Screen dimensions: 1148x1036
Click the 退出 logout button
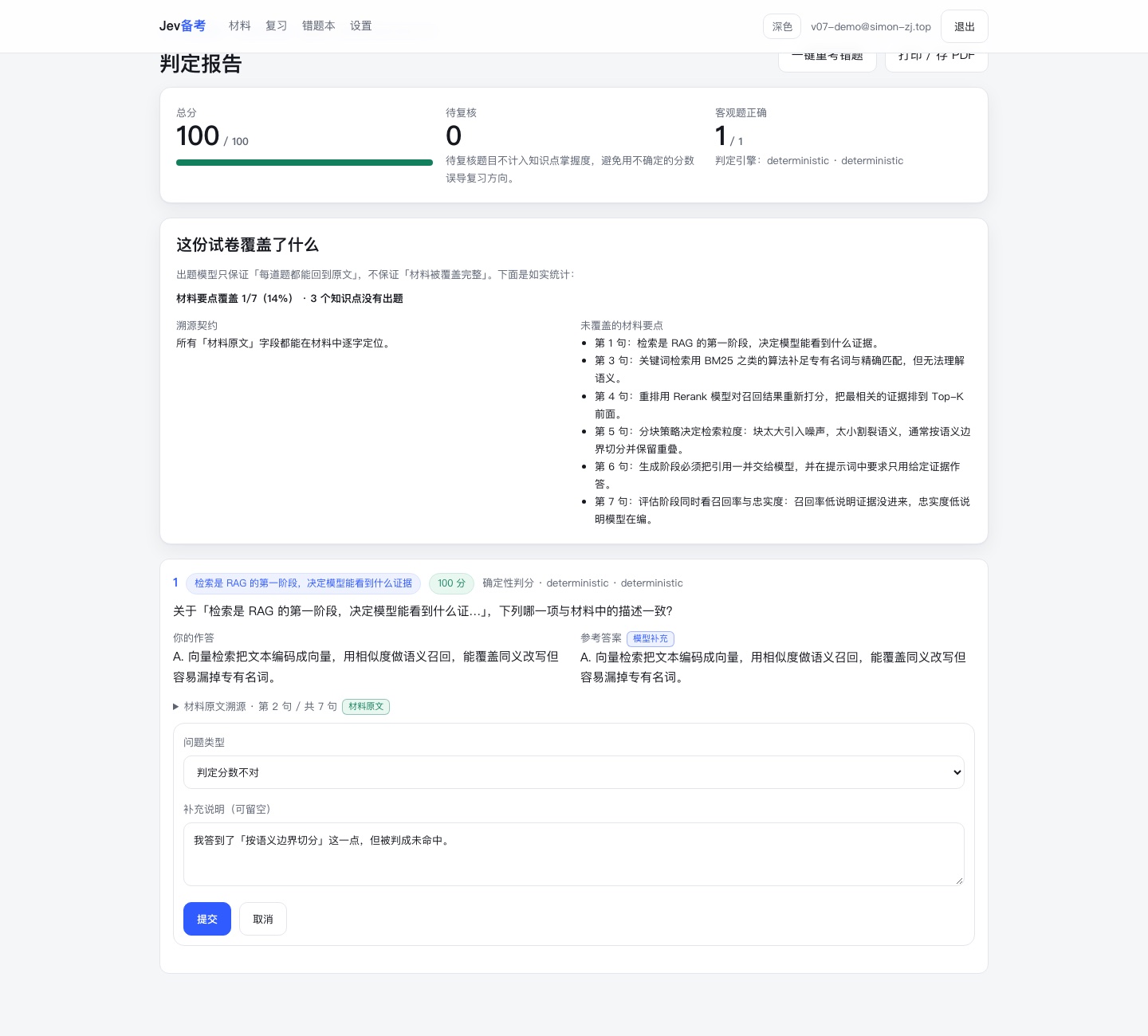coord(965,26)
